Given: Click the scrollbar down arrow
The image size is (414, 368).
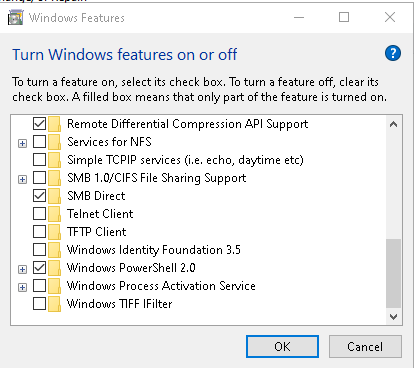Looking at the screenshot, I should click(393, 316).
